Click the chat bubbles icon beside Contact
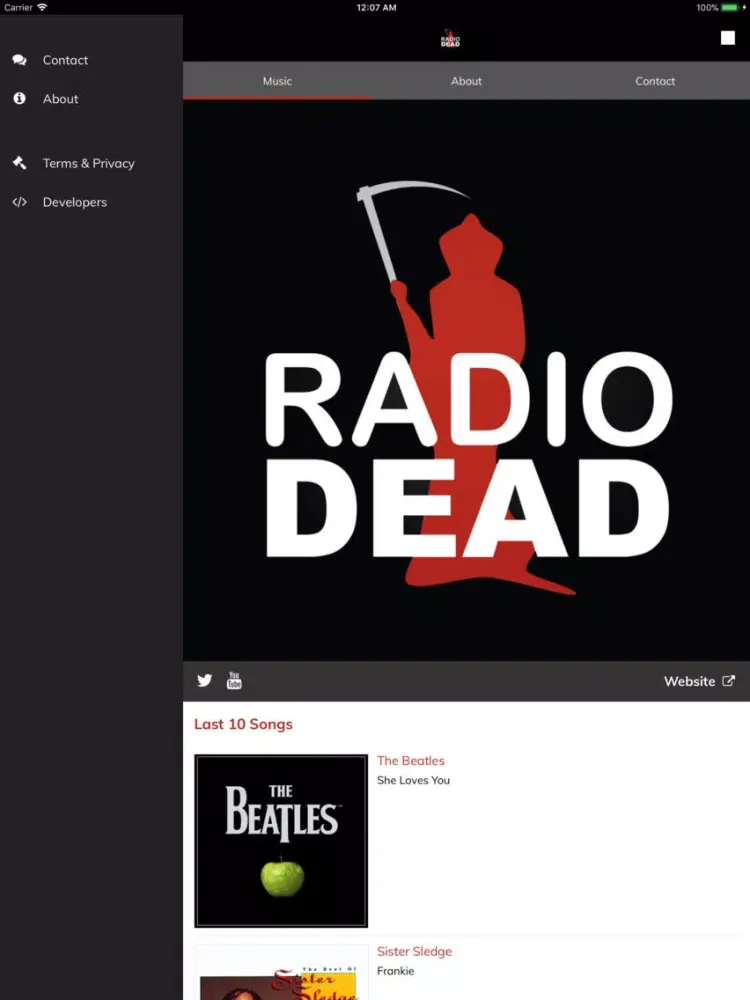The width and height of the screenshot is (750, 1000). click(x=20, y=60)
